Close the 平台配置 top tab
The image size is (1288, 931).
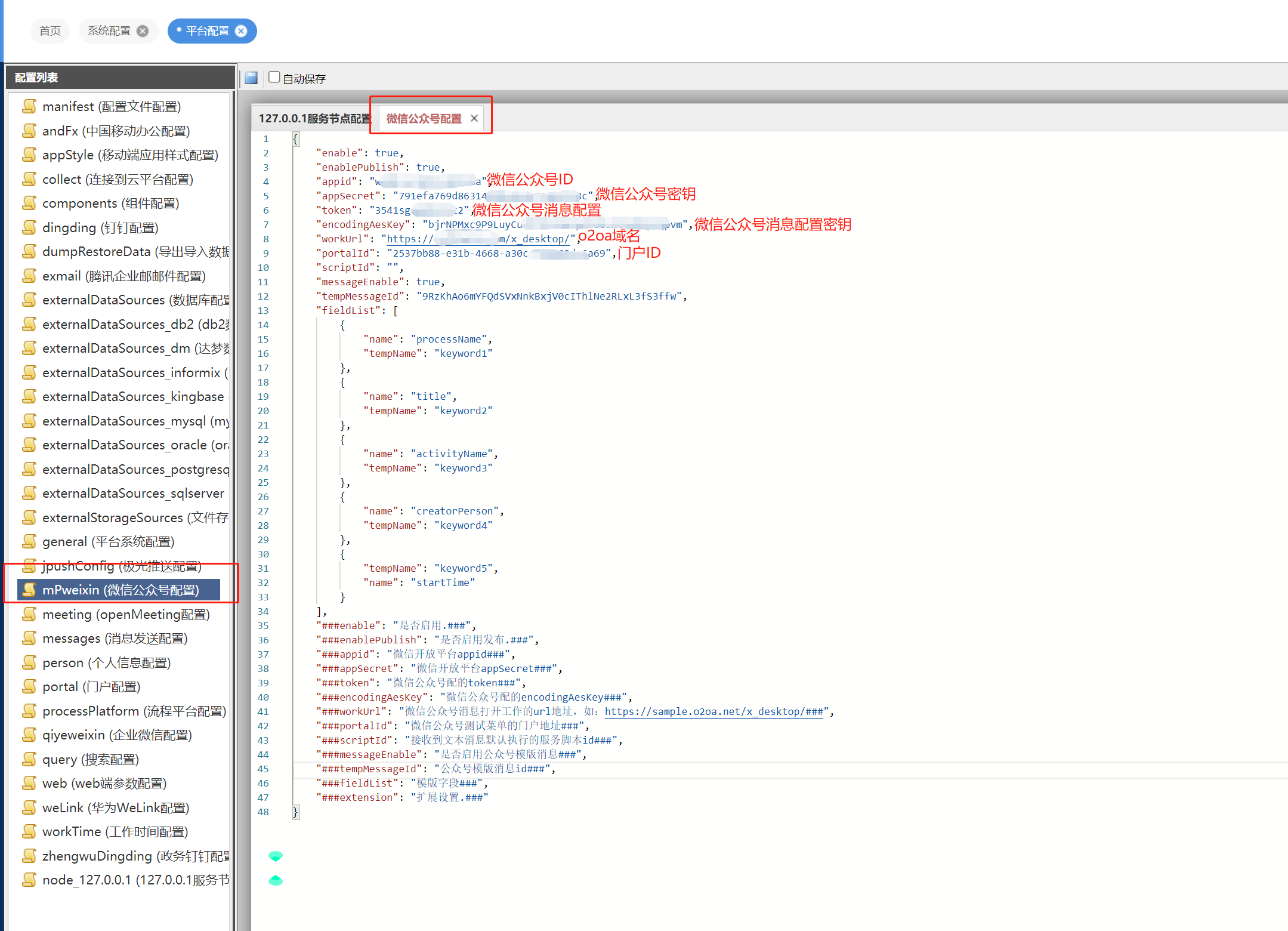click(242, 31)
